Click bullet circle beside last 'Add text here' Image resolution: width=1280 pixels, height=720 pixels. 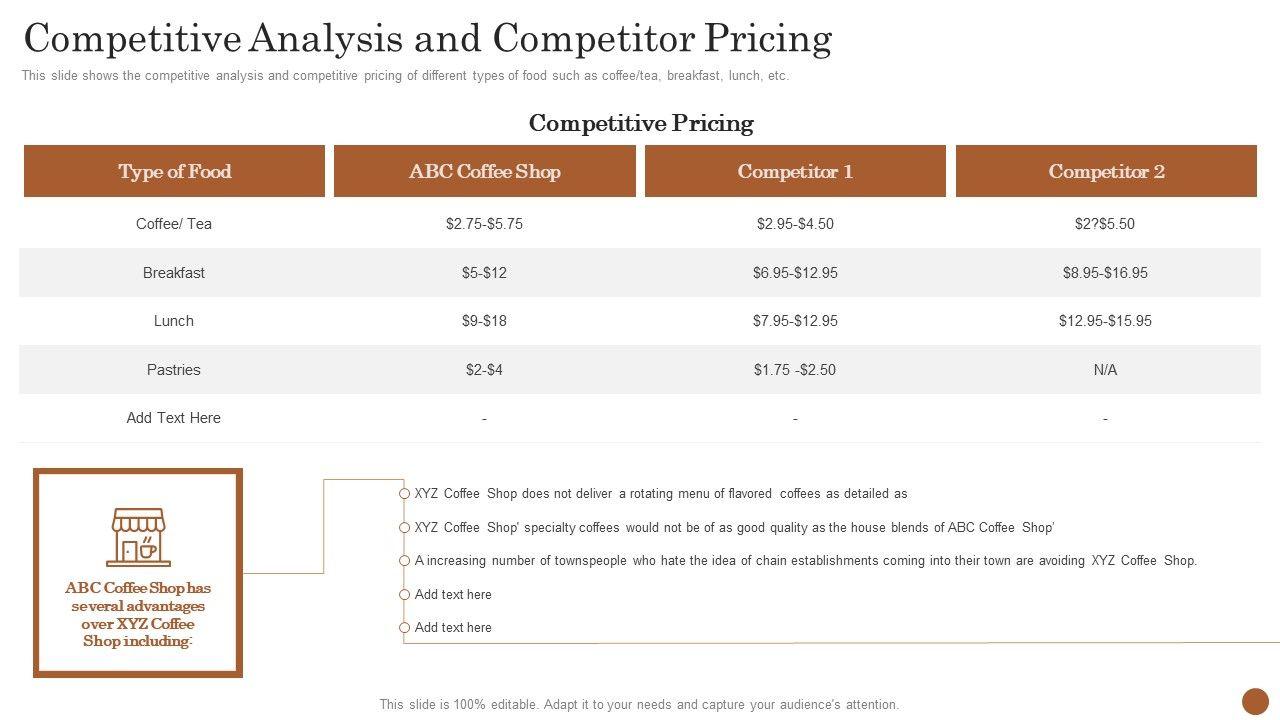(404, 628)
